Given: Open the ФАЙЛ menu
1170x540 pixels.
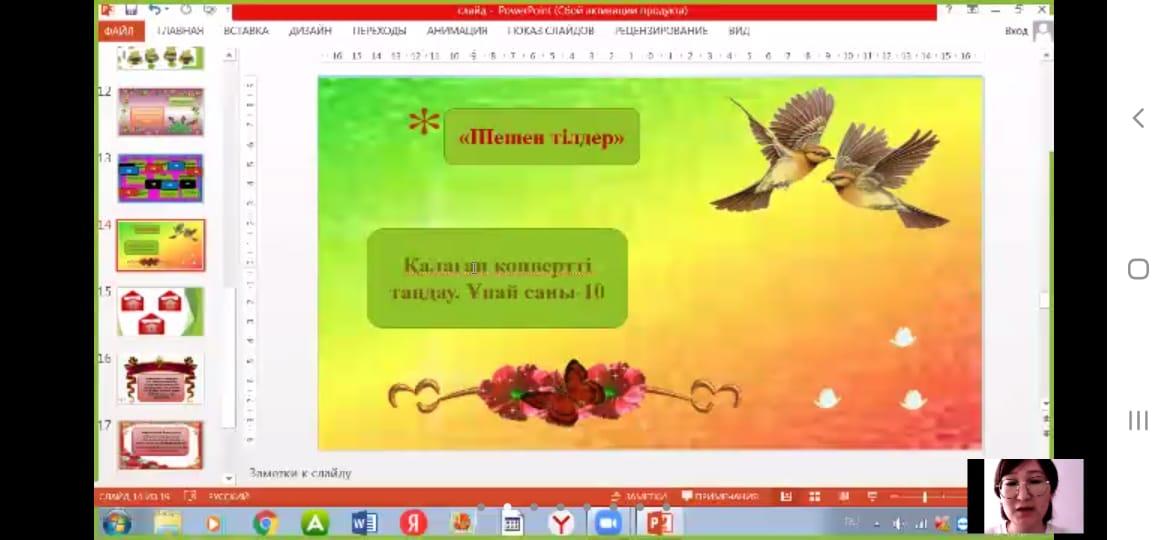Looking at the screenshot, I should tap(117, 31).
